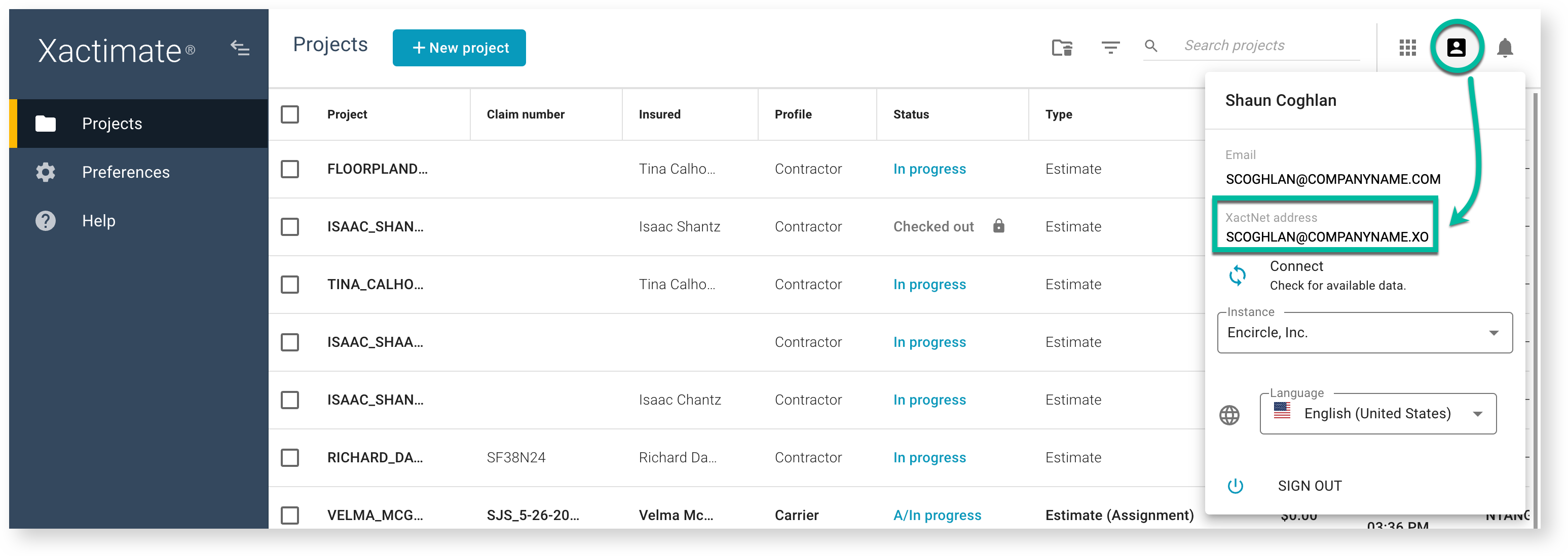
Task: Click the account profile icon
Action: point(1456,48)
